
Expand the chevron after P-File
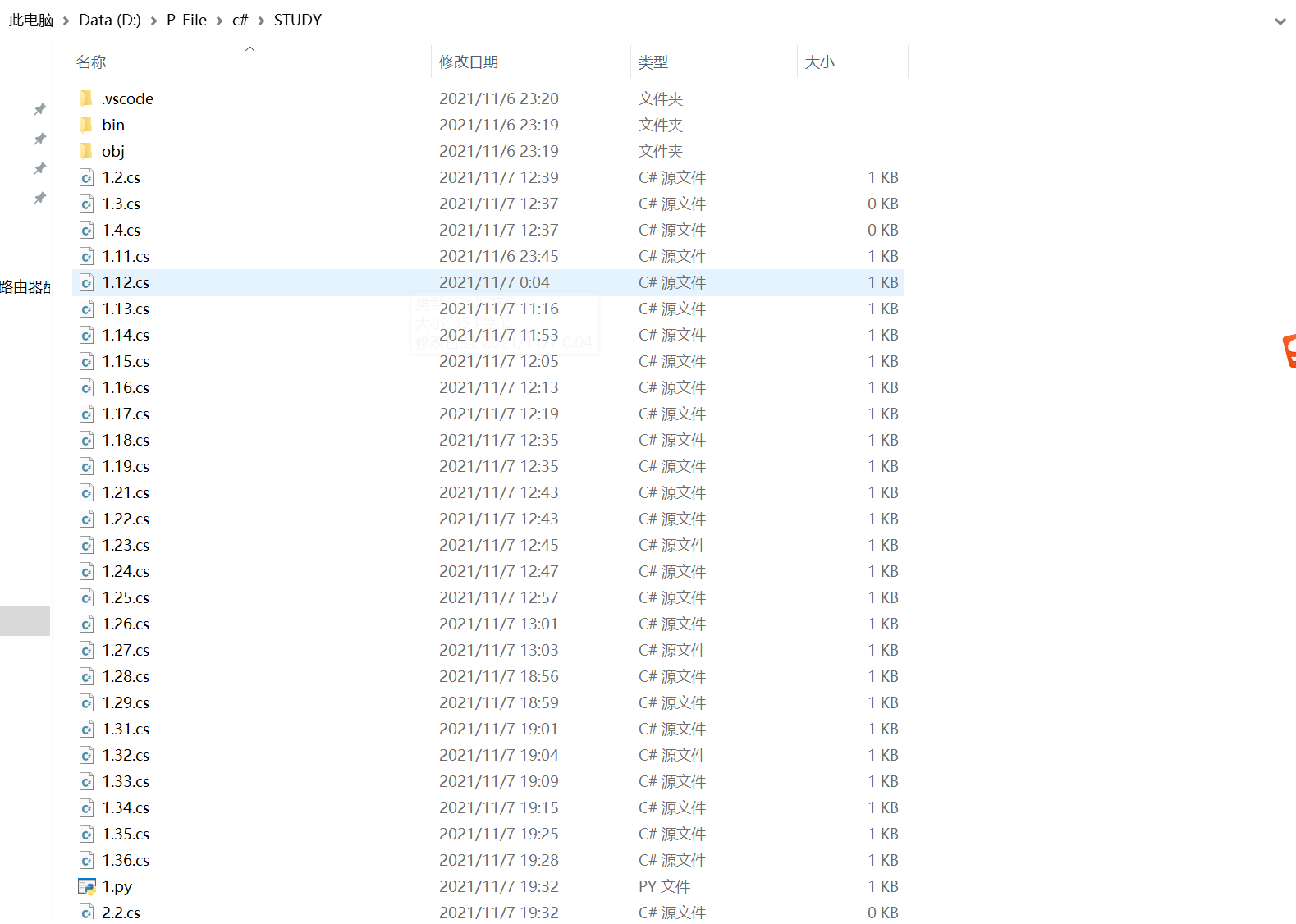(219, 21)
